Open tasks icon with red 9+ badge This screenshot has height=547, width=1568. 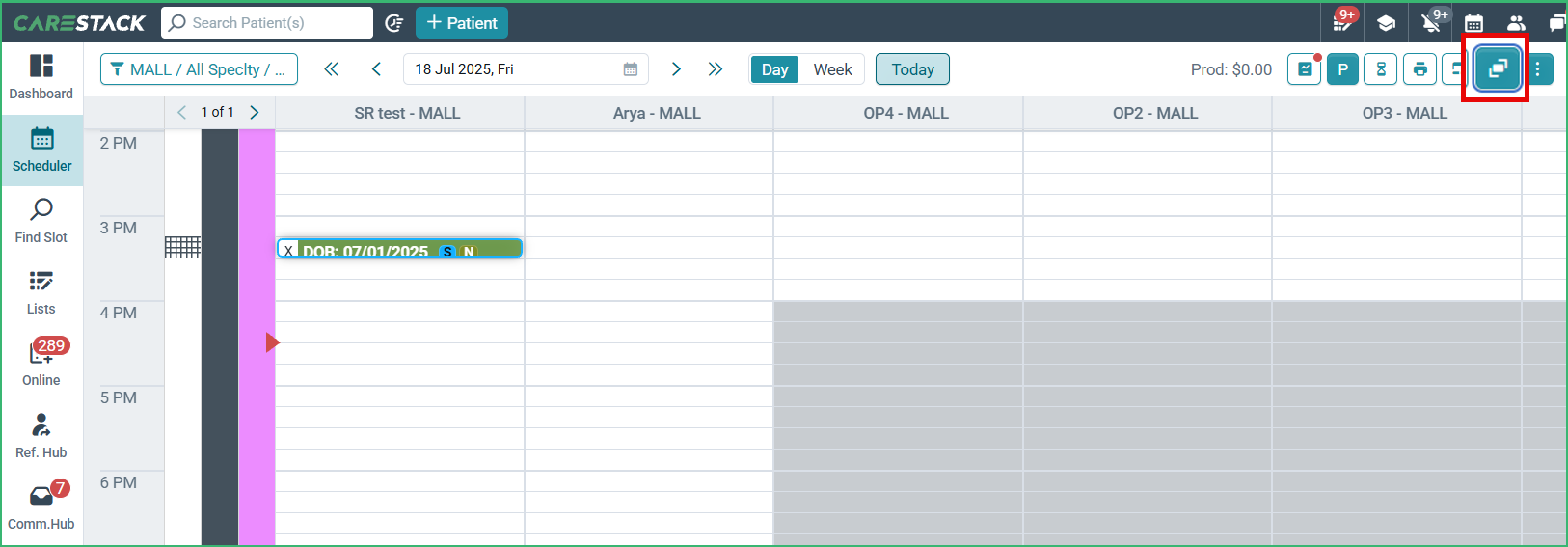(1343, 21)
